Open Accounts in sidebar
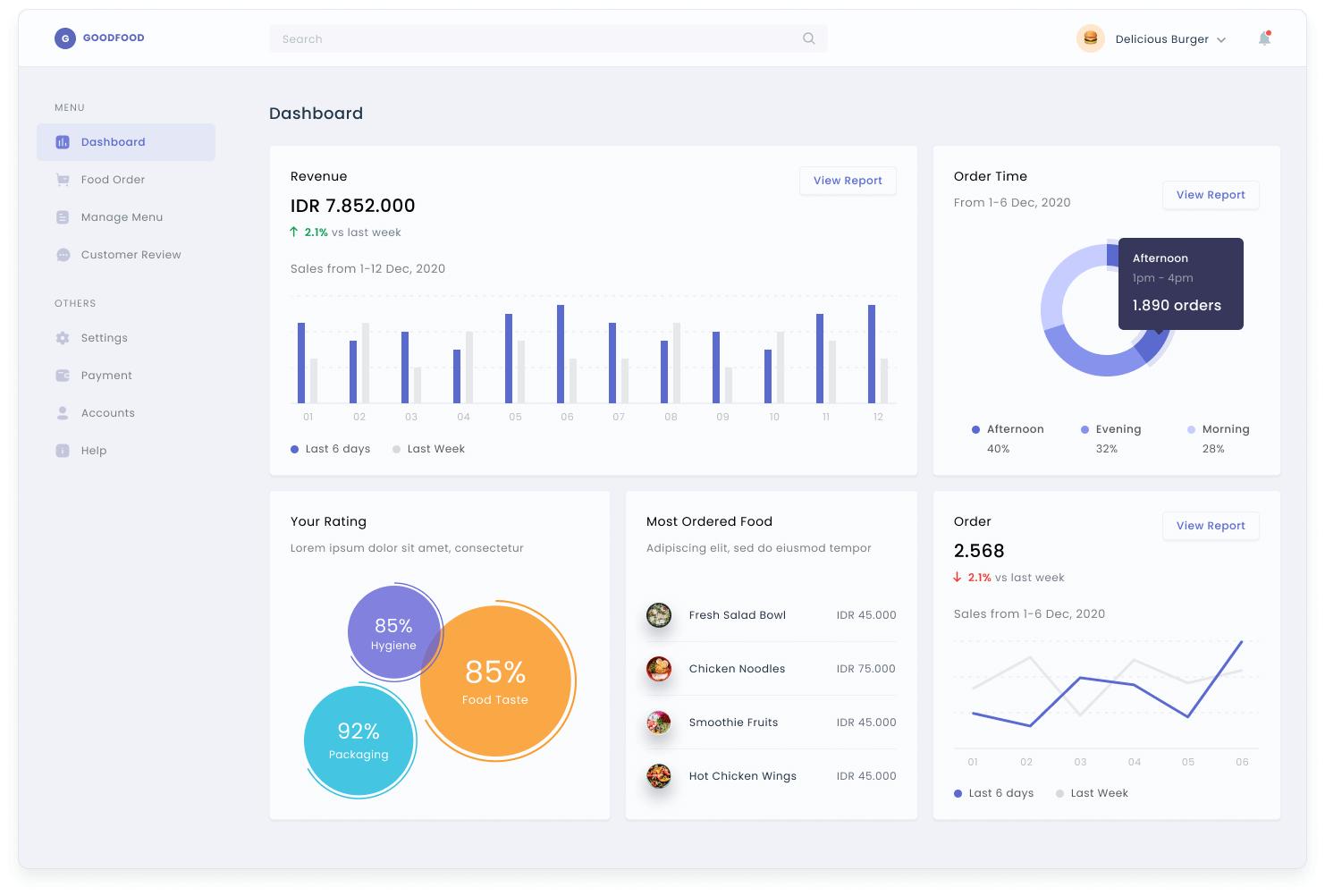The width and height of the screenshot is (1325, 896). 126,413
